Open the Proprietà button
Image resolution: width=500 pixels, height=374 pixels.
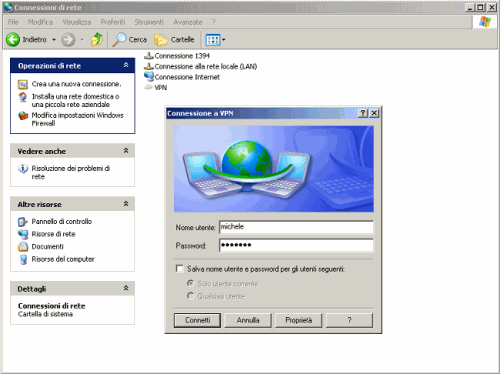click(x=299, y=320)
